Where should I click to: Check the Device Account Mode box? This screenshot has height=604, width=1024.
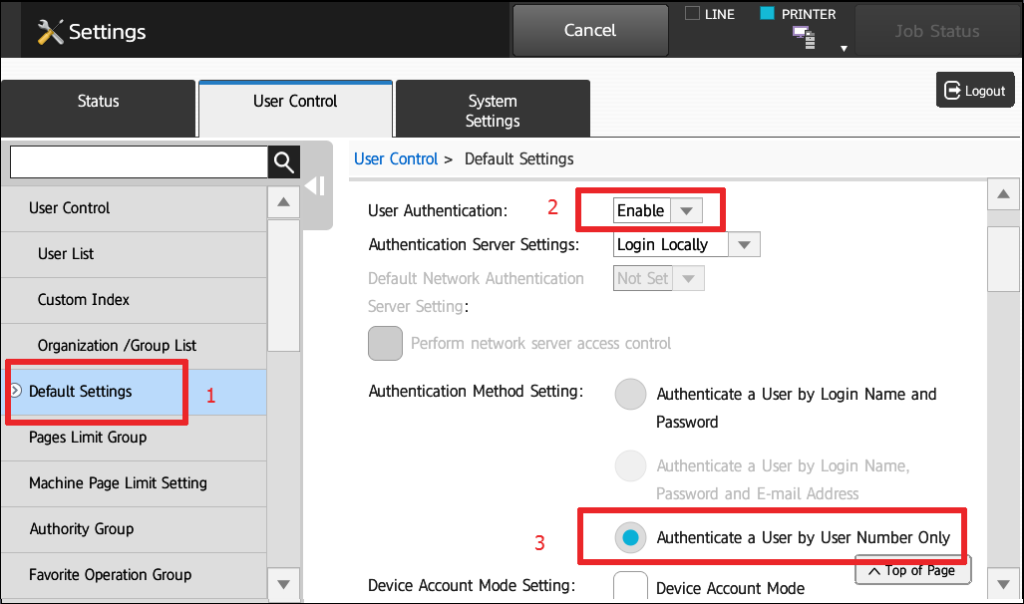click(x=631, y=585)
